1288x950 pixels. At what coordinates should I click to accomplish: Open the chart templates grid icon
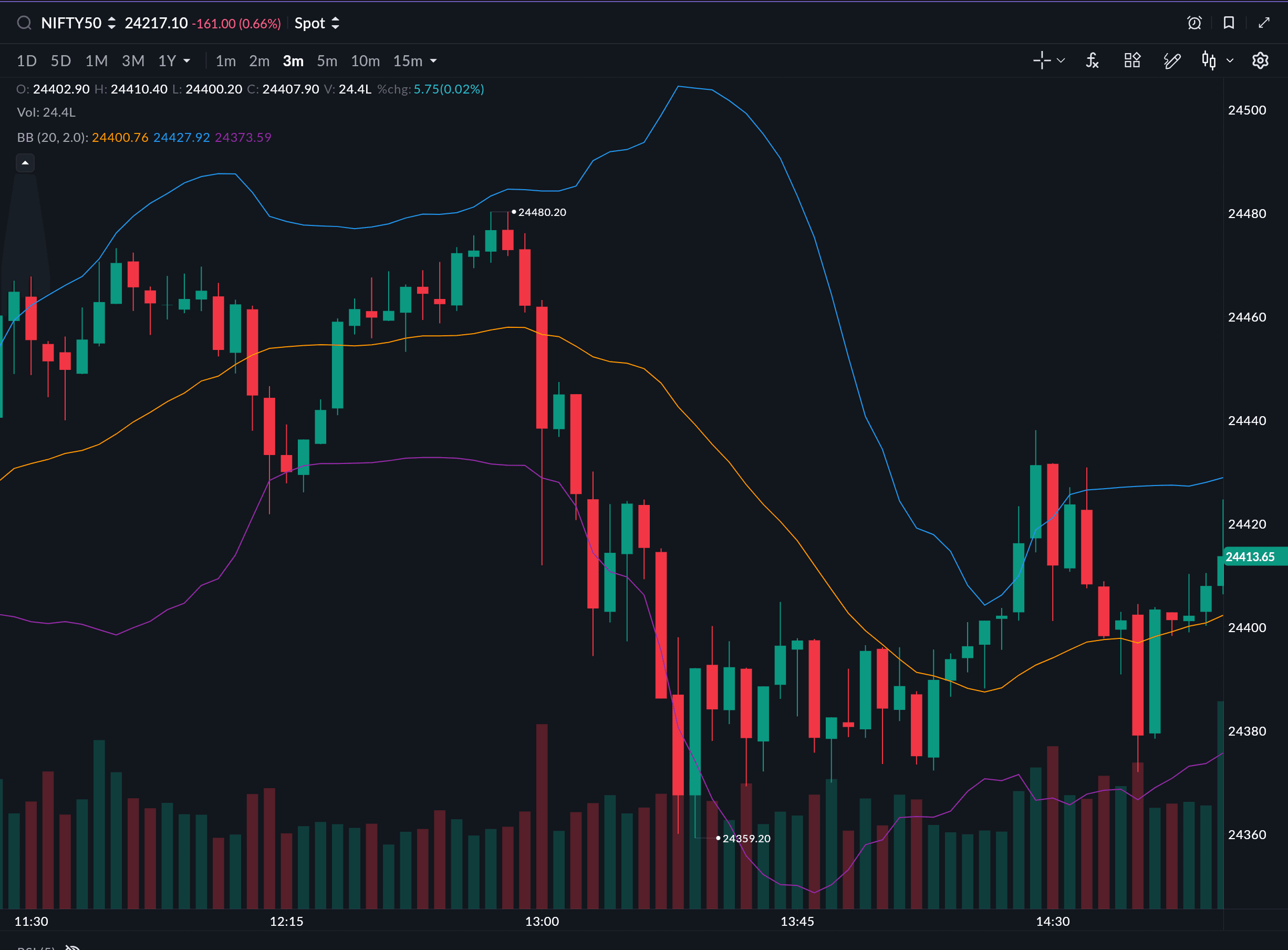coord(1132,60)
